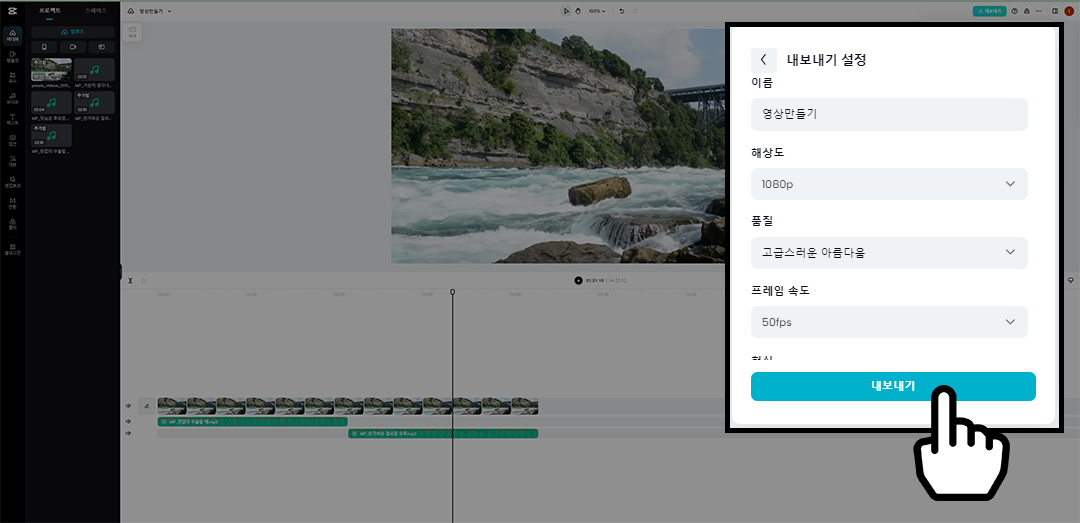The height and width of the screenshot is (523, 1080).
Task: Click the back arrow in export settings
Action: point(763,60)
